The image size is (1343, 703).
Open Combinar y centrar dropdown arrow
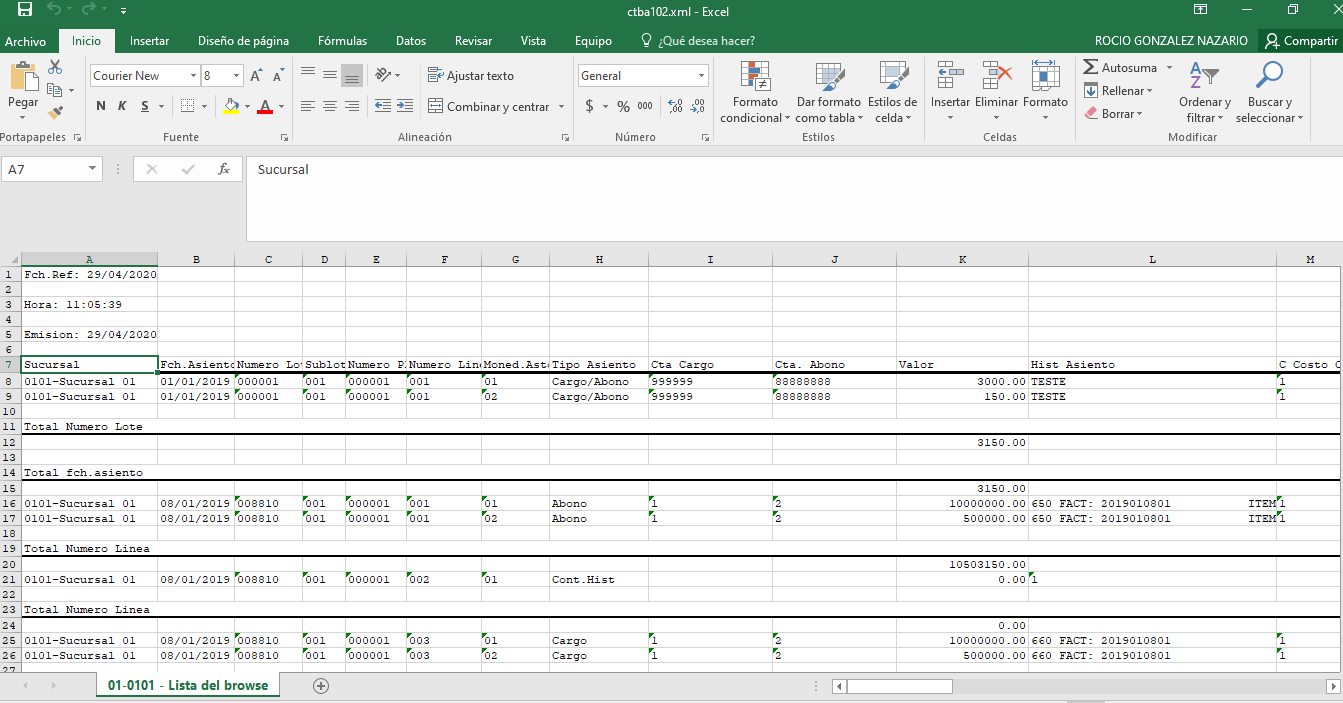(561, 107)
